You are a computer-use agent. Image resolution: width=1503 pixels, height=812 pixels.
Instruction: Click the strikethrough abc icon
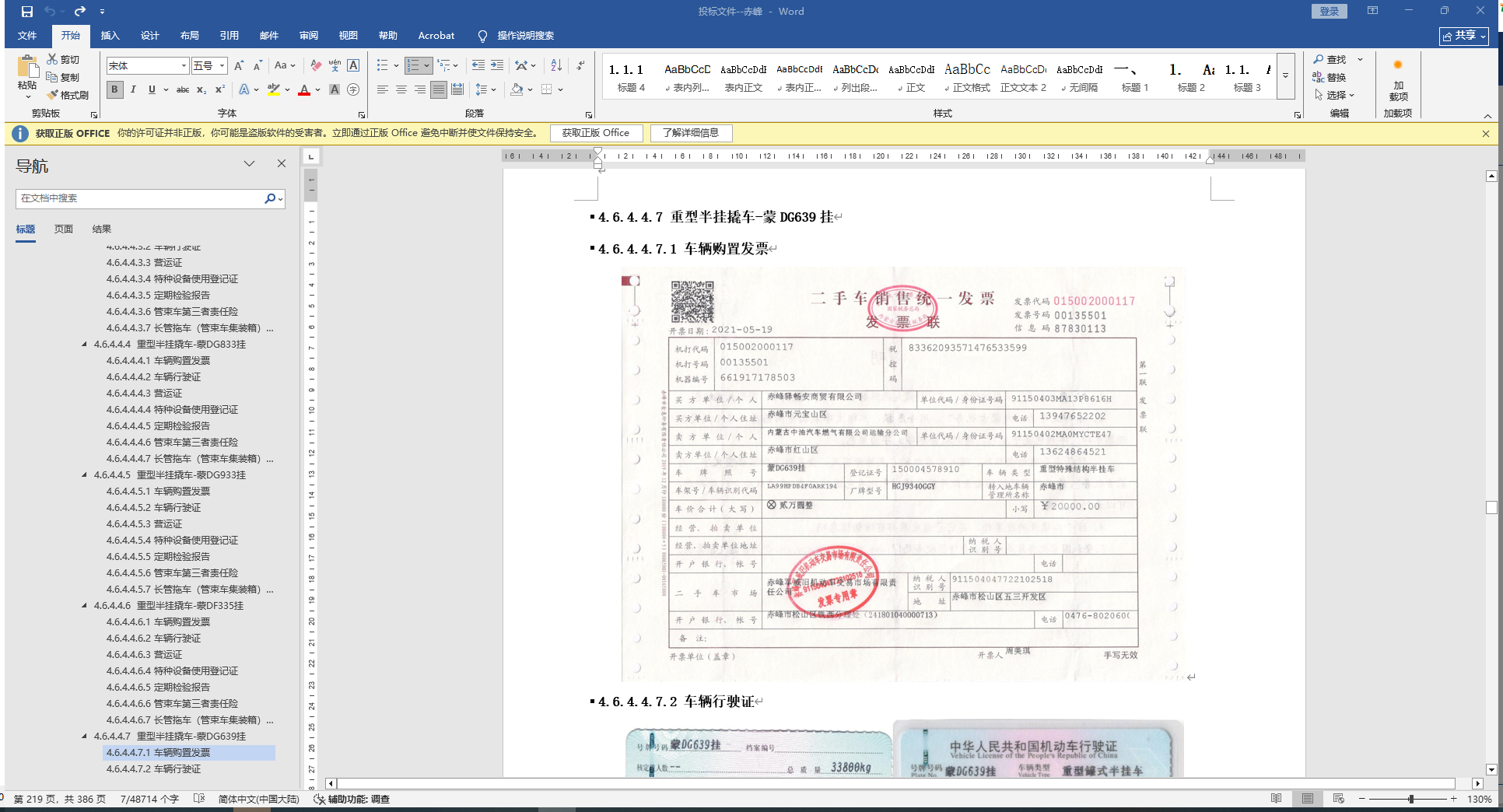[x=183, y=89]
